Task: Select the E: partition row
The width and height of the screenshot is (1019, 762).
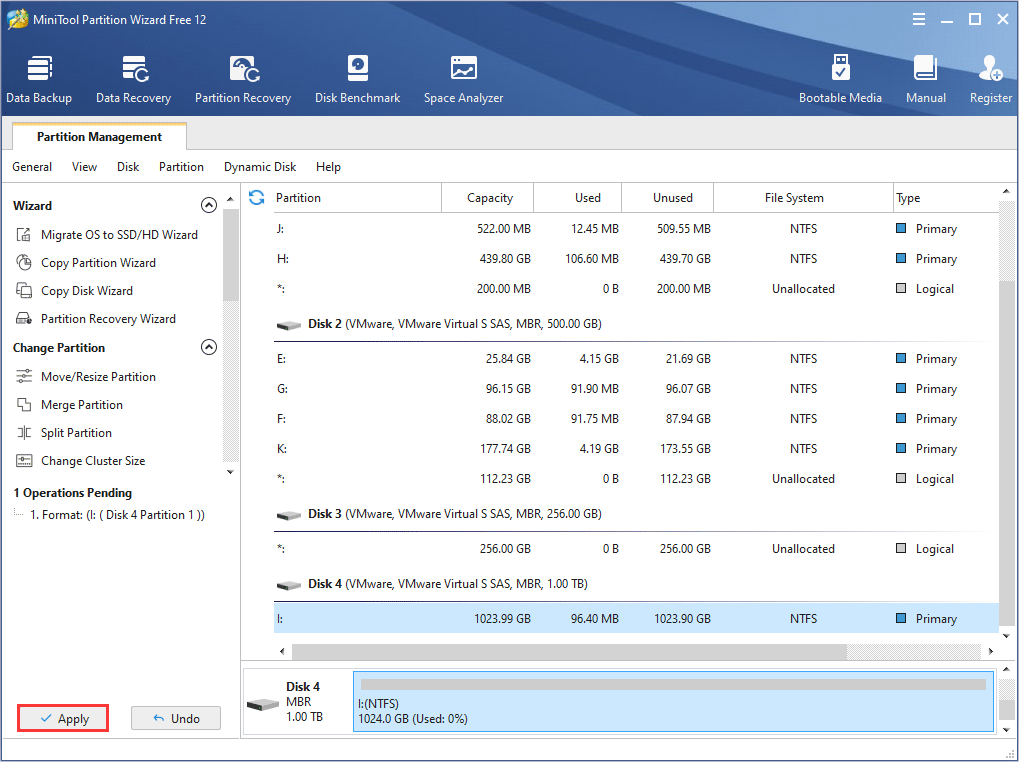Action: (636, 359)
